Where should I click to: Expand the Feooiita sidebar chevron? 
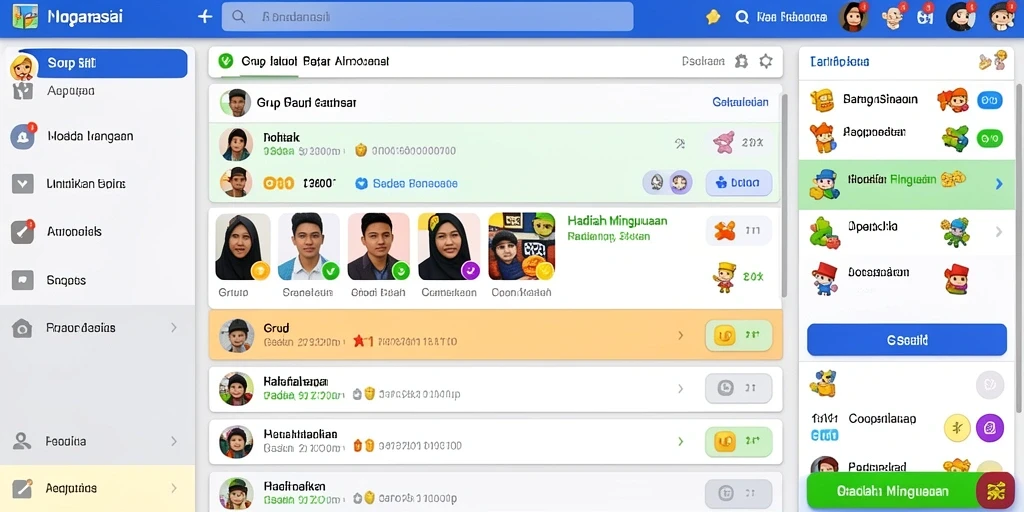coord(174,441)
